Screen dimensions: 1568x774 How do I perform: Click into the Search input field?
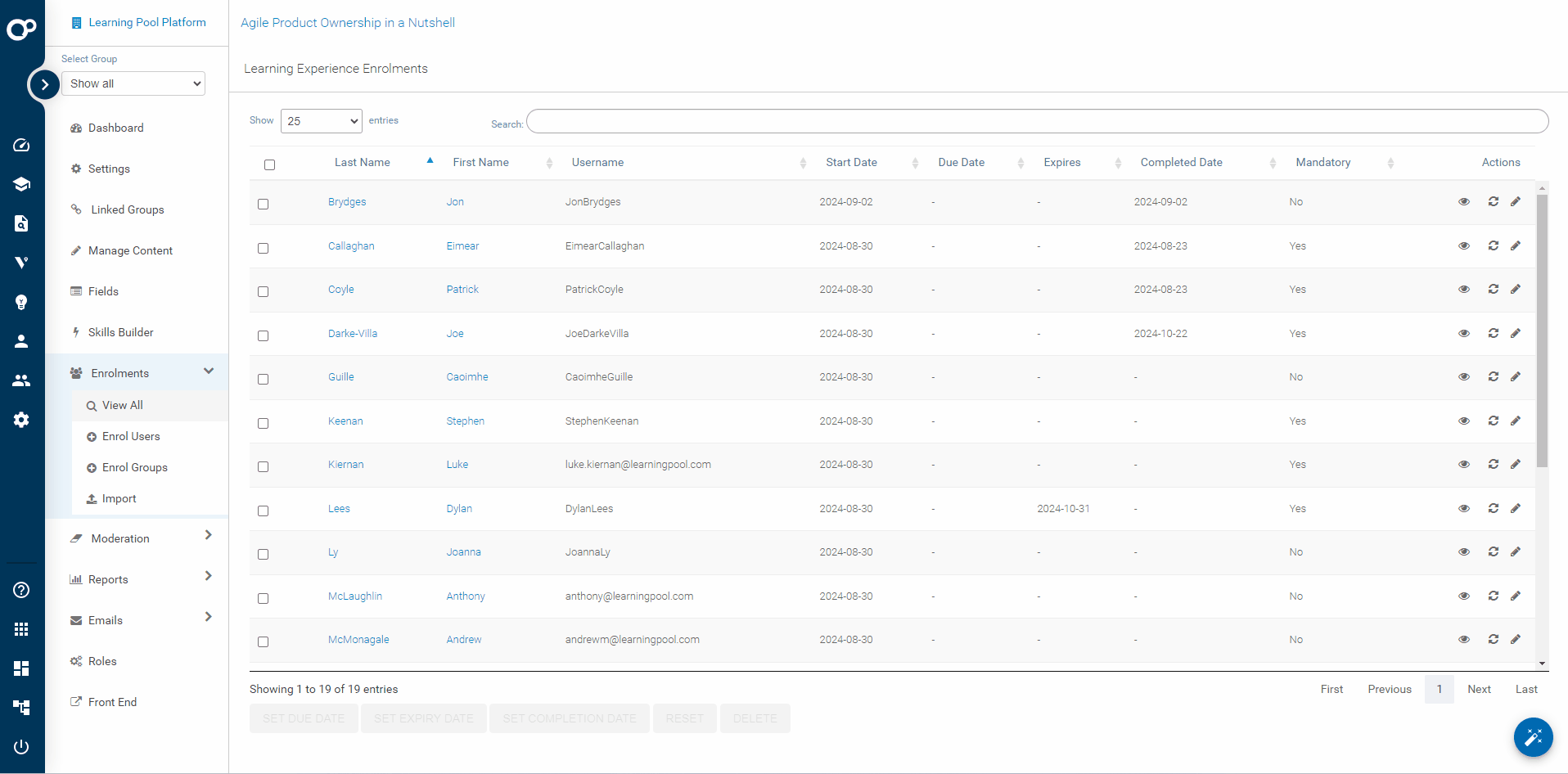coord(1037,121)
